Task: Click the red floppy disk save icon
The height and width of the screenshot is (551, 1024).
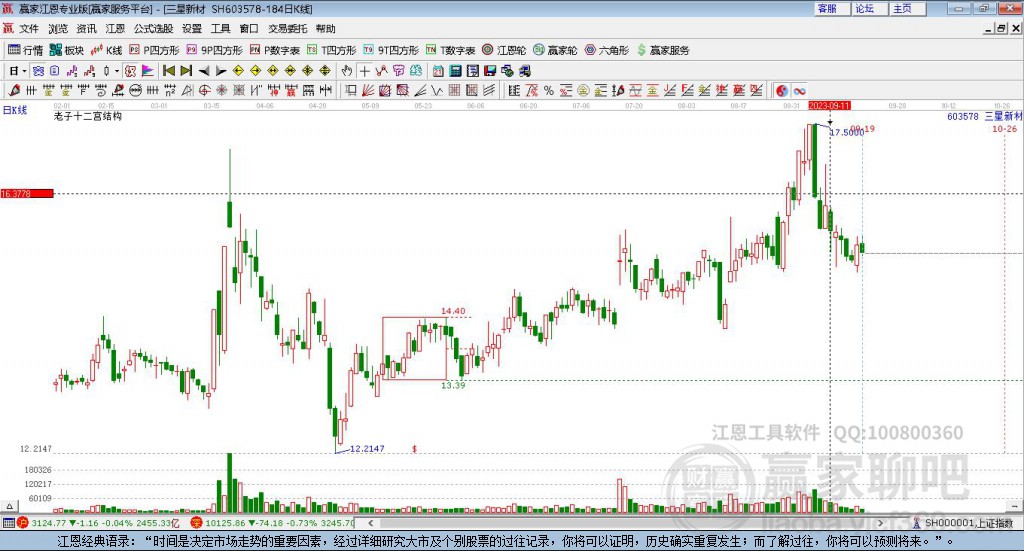Action: pyautogui.click(x=490, y=71)
